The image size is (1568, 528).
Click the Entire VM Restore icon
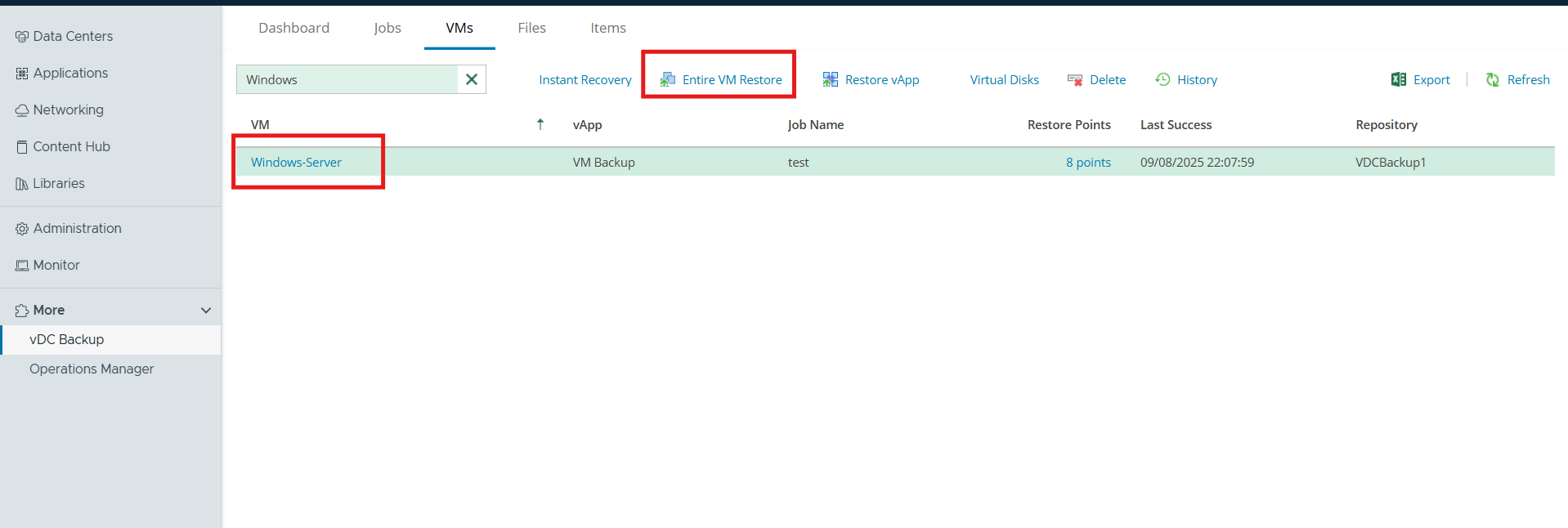coord(668,79)
